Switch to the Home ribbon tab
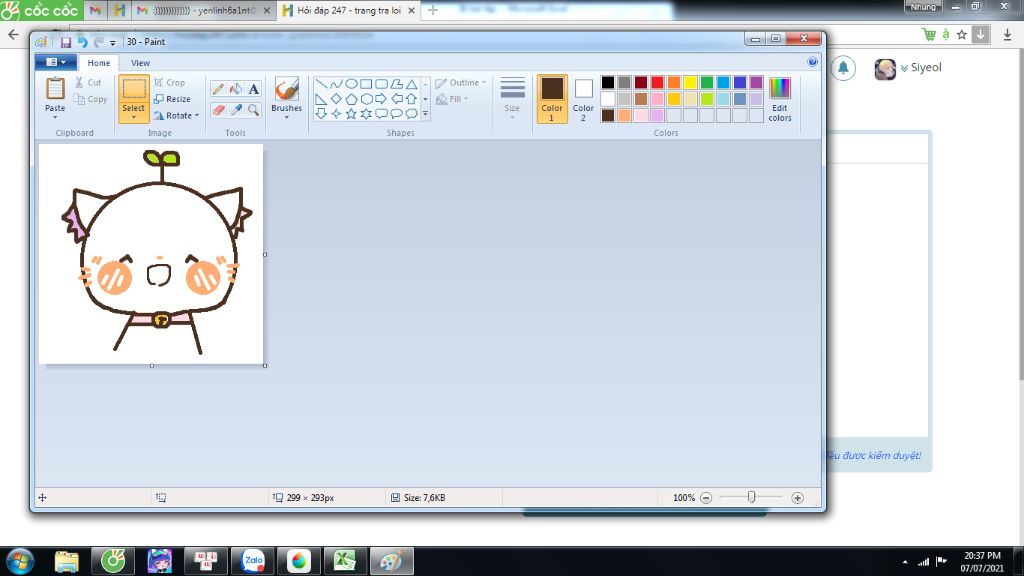Screen dimensions: 1024x576 pyautogui.click(x=99, y=63)
